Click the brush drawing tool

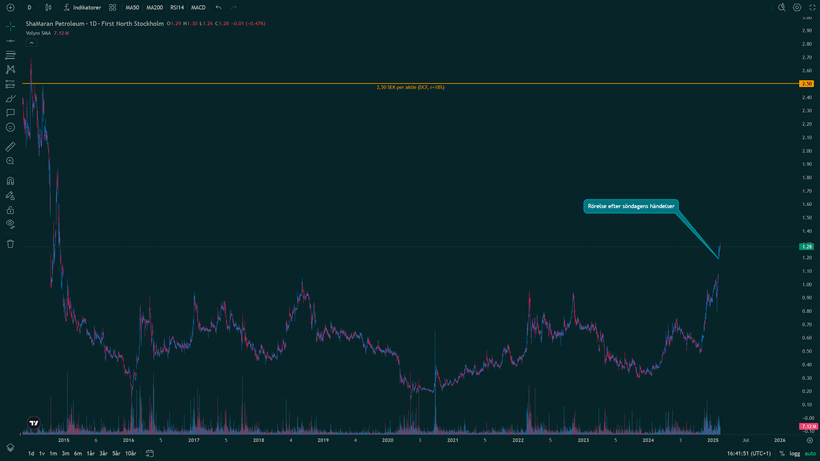click(10, 98)
